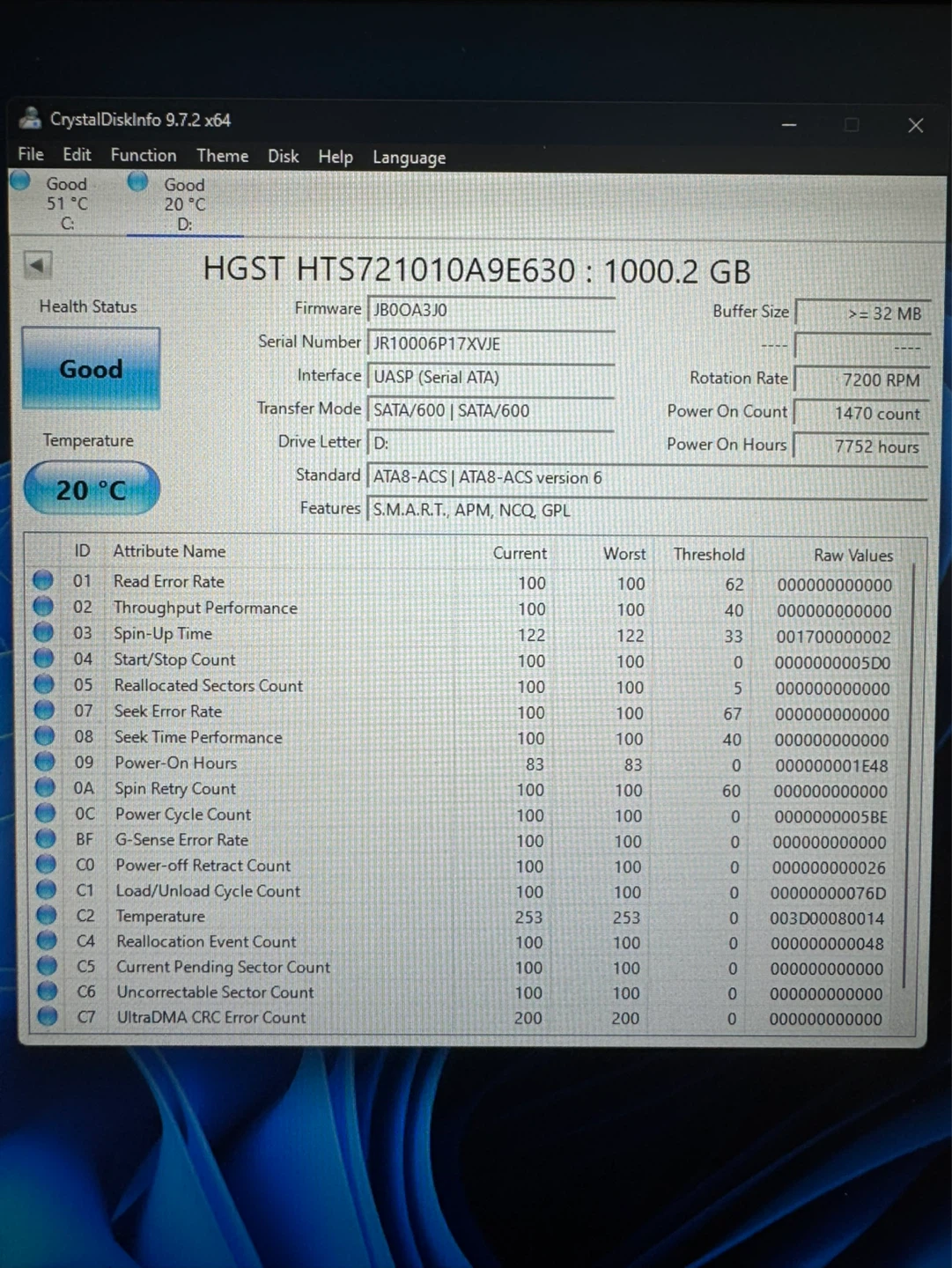Open the Language menu

click(x=409, y=158)
